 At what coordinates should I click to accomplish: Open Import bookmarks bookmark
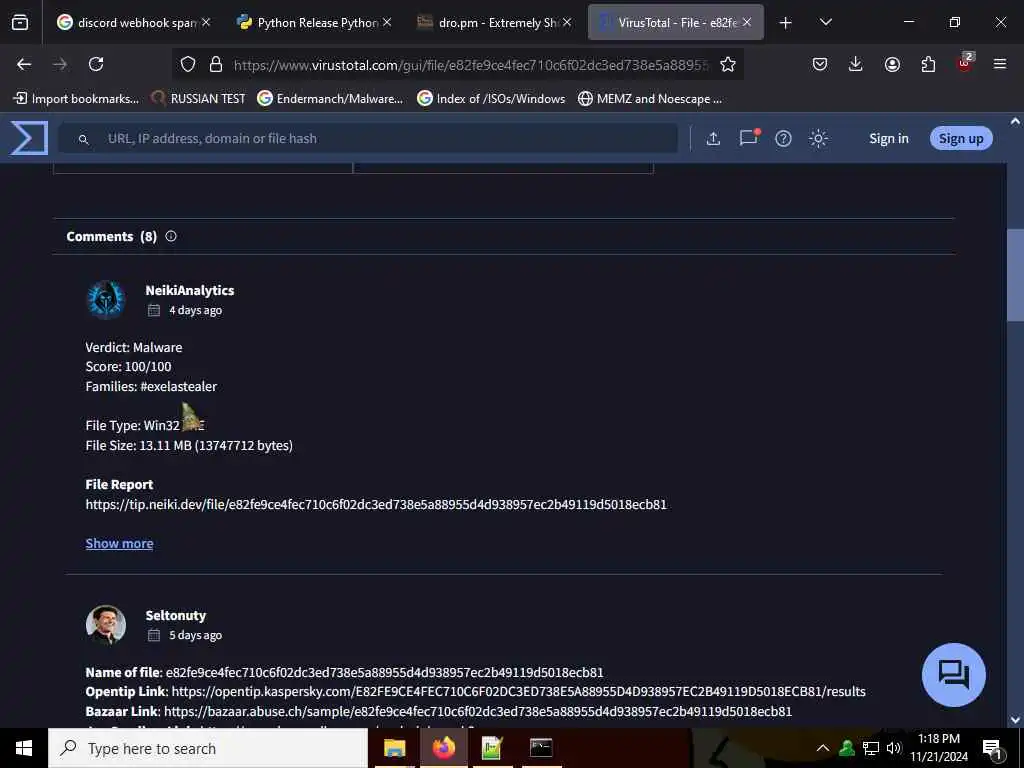(76, 99)
